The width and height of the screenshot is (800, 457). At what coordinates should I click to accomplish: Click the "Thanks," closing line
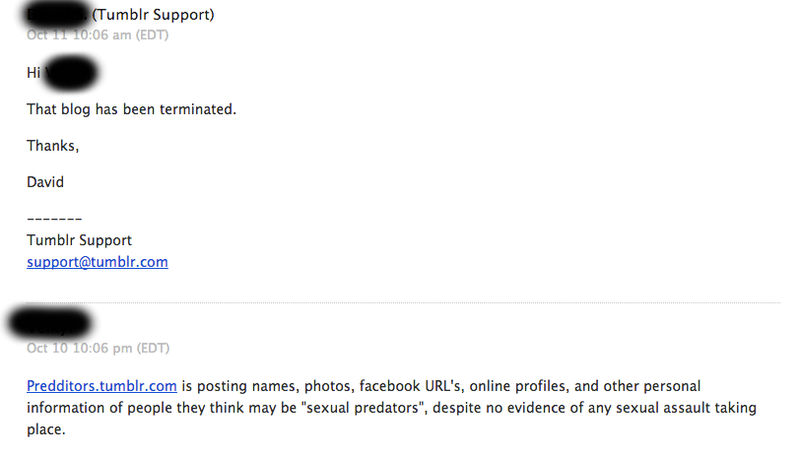point(53,146)
